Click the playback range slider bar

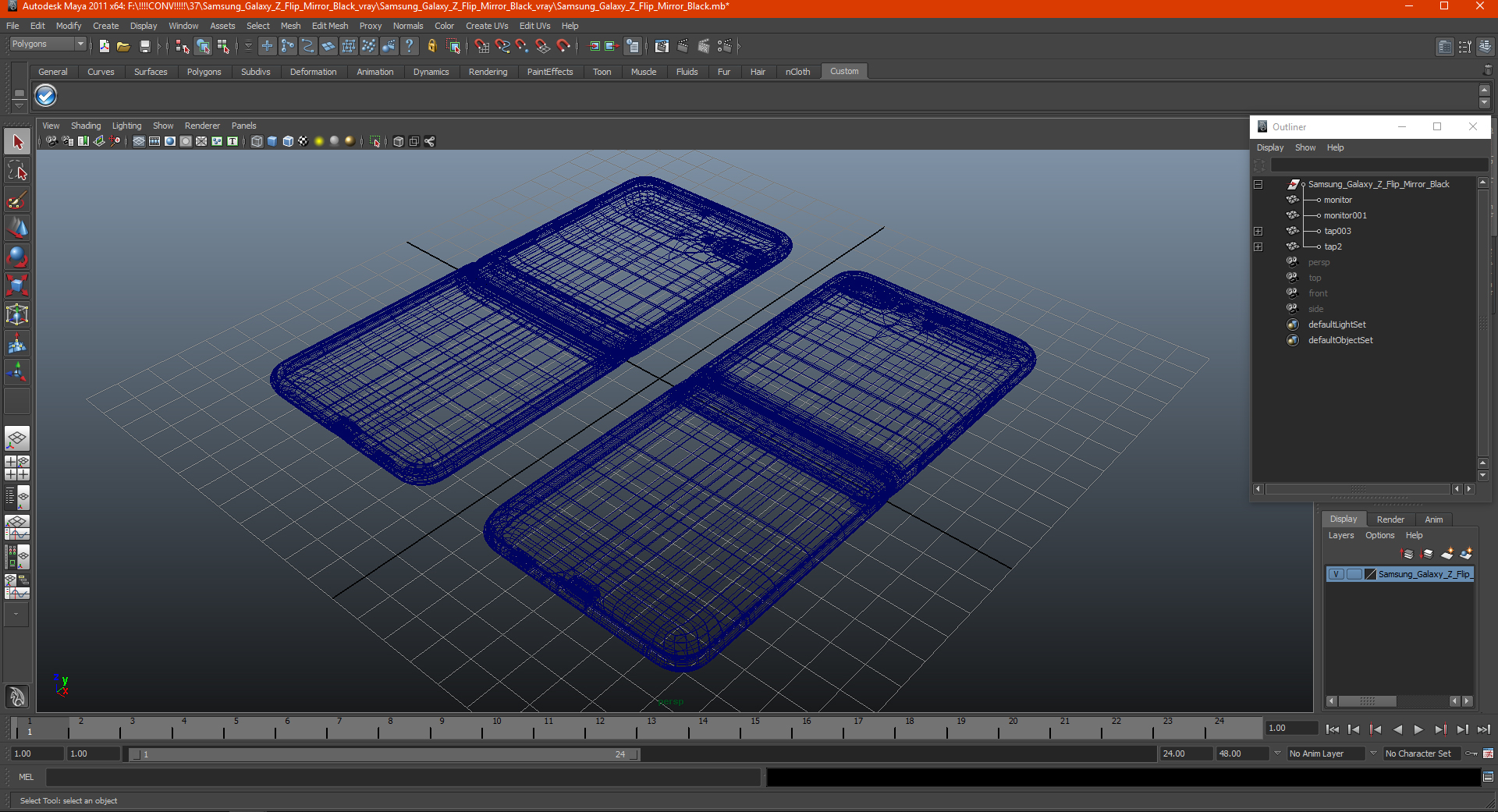(x=385, y=754)
